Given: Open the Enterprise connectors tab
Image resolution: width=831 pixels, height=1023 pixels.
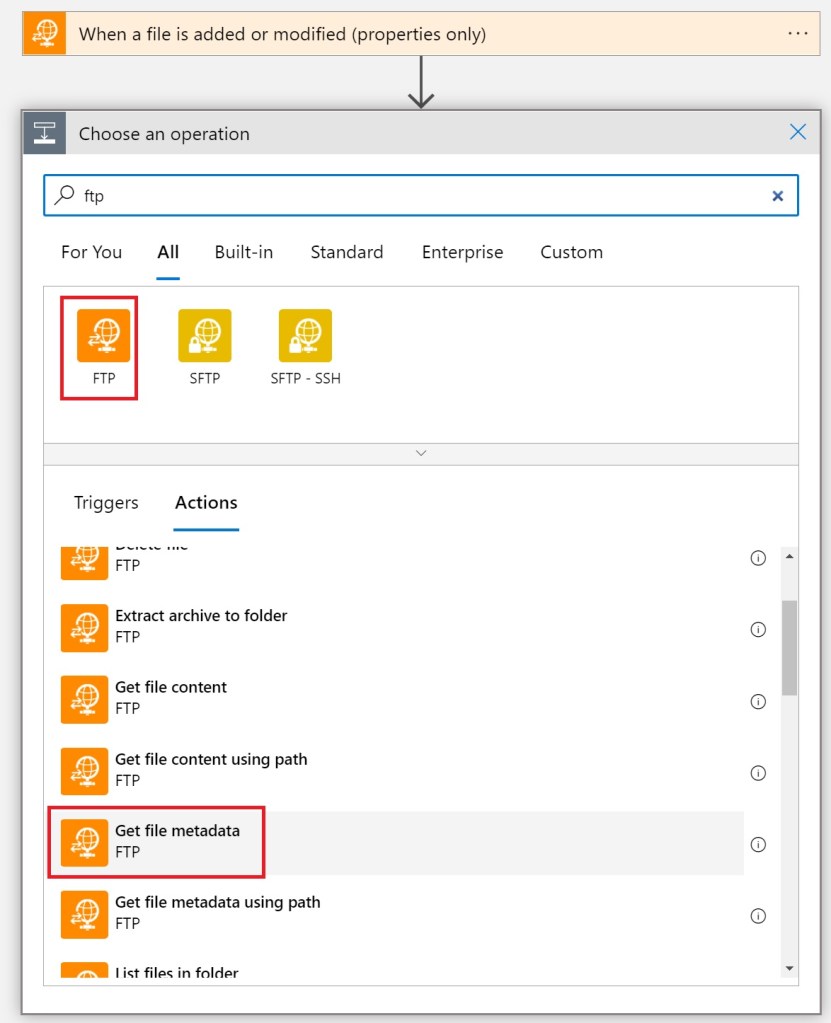Looking at the screenshot, I should point(462,252).
